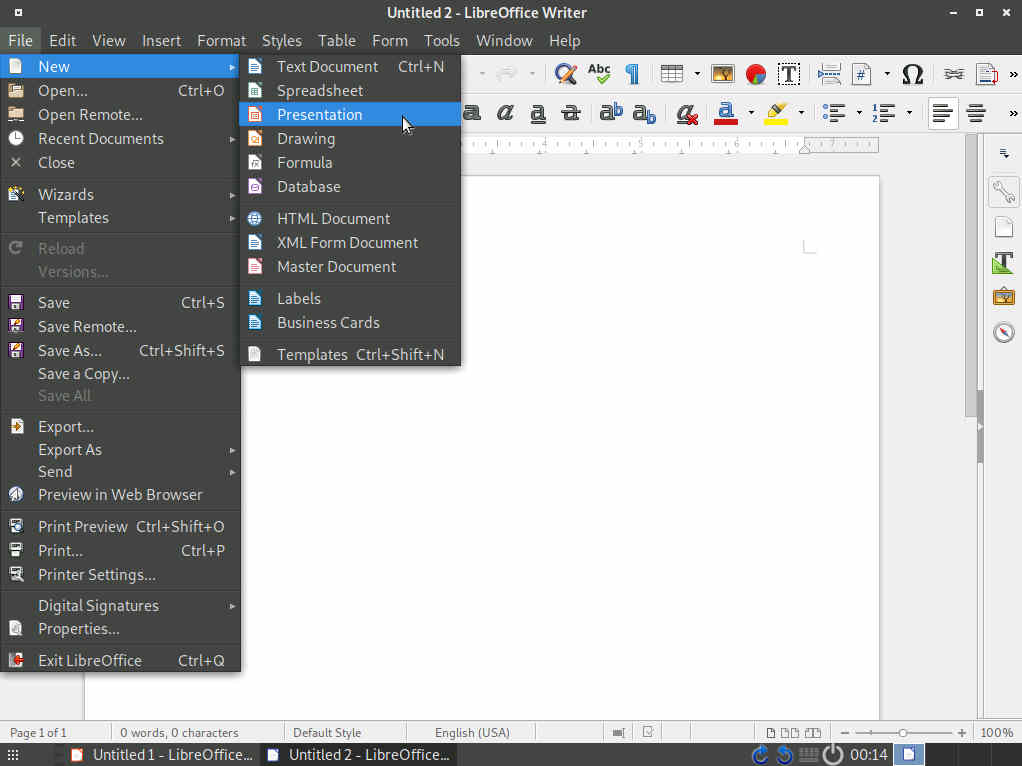Open the sidebar Properties wrench icon

[x=1004, y=192]
